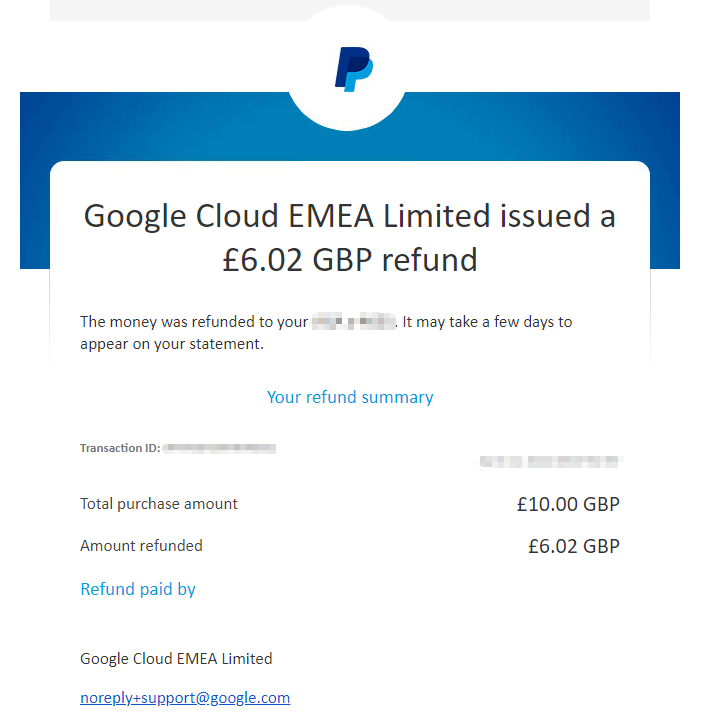
Task: Click the headline text "£6.02 GBP refund"
Action: [350, 260]
